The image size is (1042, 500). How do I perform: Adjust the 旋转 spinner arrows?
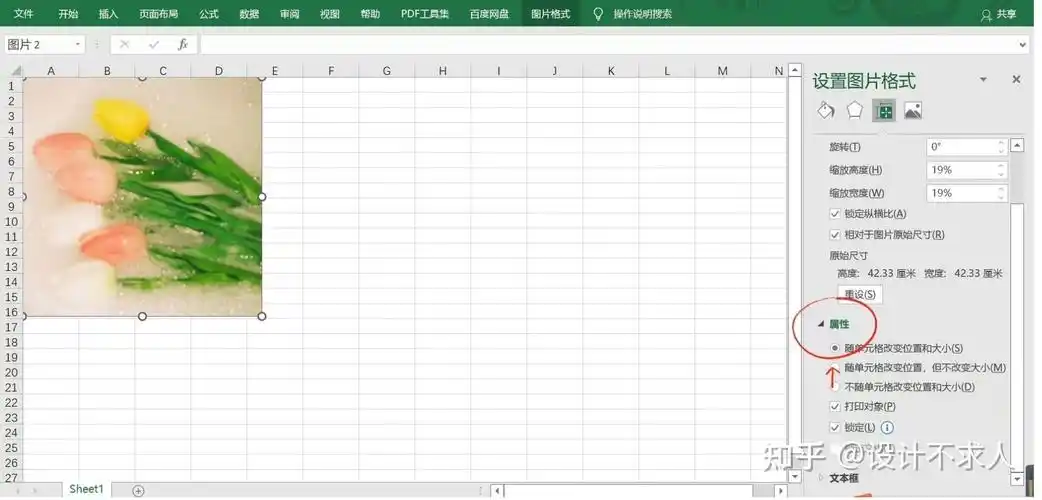point(1001,147)
